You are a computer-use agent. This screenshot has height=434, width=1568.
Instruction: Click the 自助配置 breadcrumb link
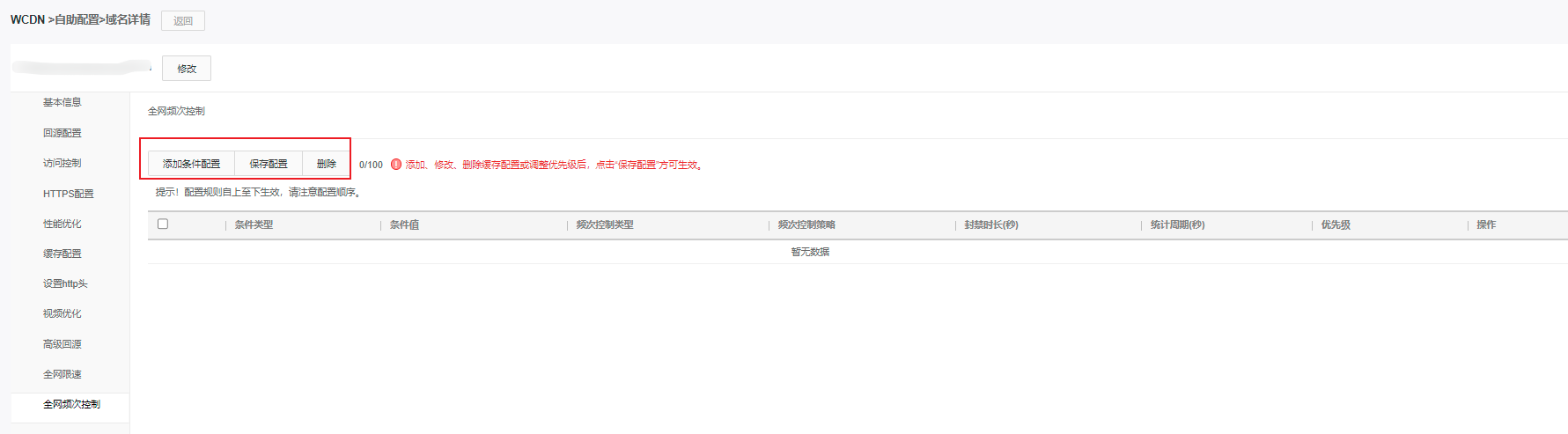point(77,19)
